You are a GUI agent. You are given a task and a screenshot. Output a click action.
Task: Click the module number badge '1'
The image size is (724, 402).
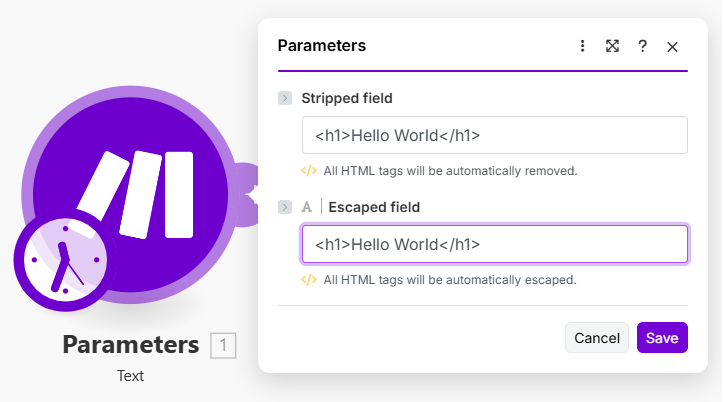click(223, 346)
